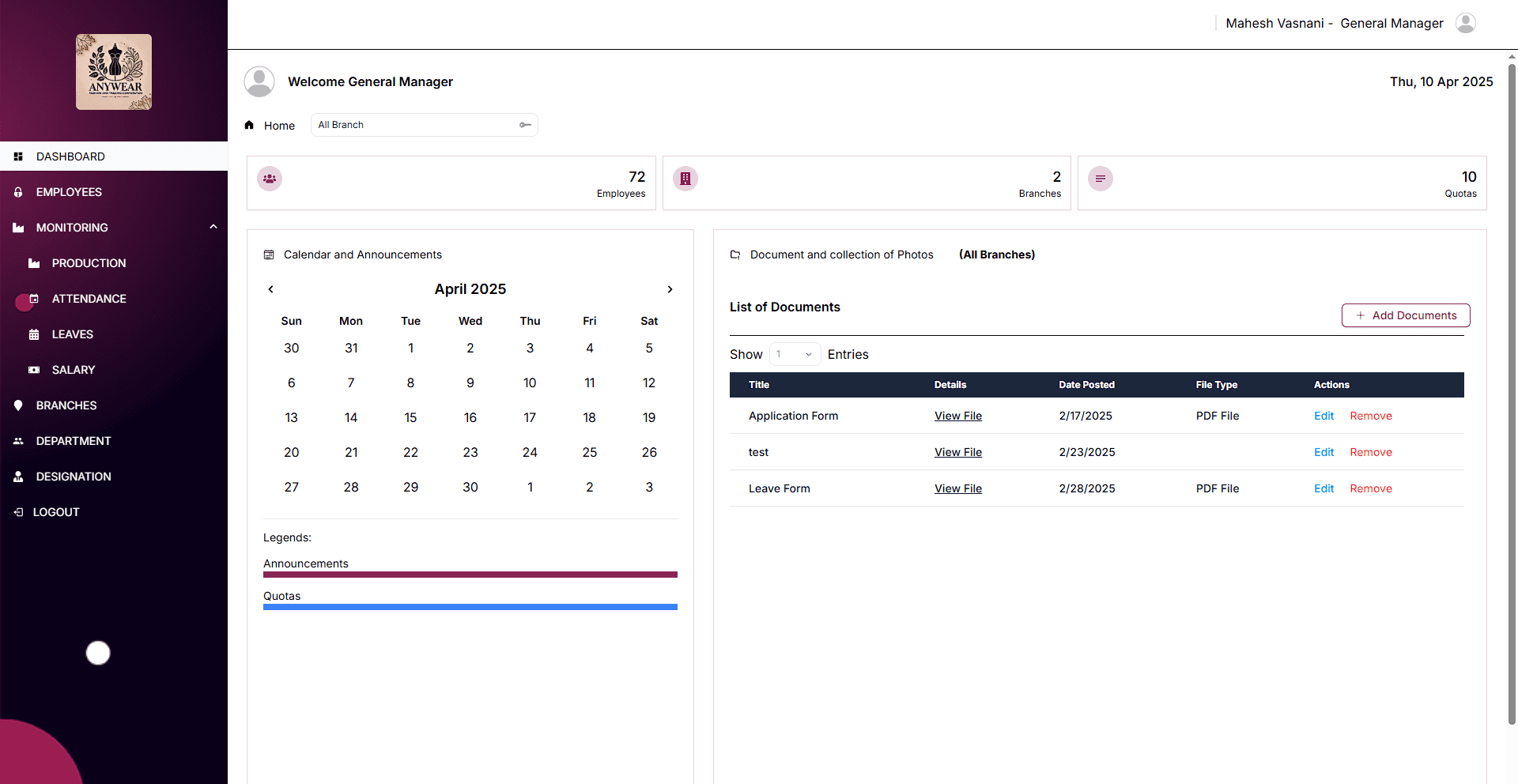Go to previous month in calendar

tap(270, 289)
